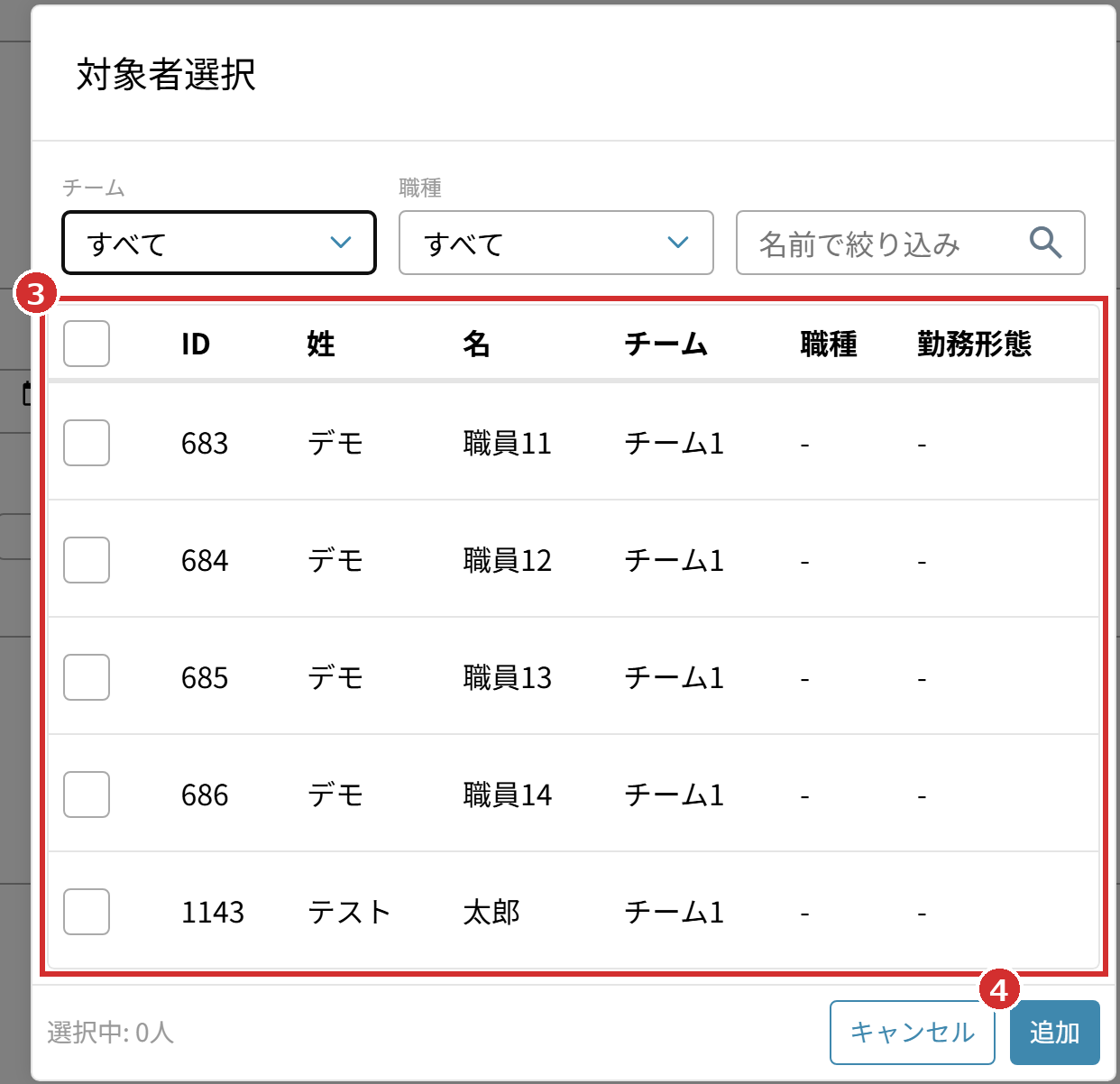Select the 太郎 name cell
Image resolution: width=1120 pixels, height=1084 pixels.
[x=491, y=912]
